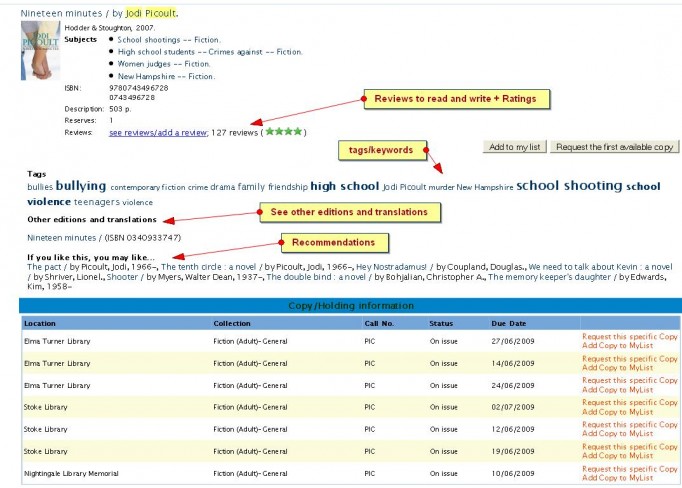The height and width of the screenshot is (488, 682).
Task: Select the school shooting tag
Action: point(569,186)
